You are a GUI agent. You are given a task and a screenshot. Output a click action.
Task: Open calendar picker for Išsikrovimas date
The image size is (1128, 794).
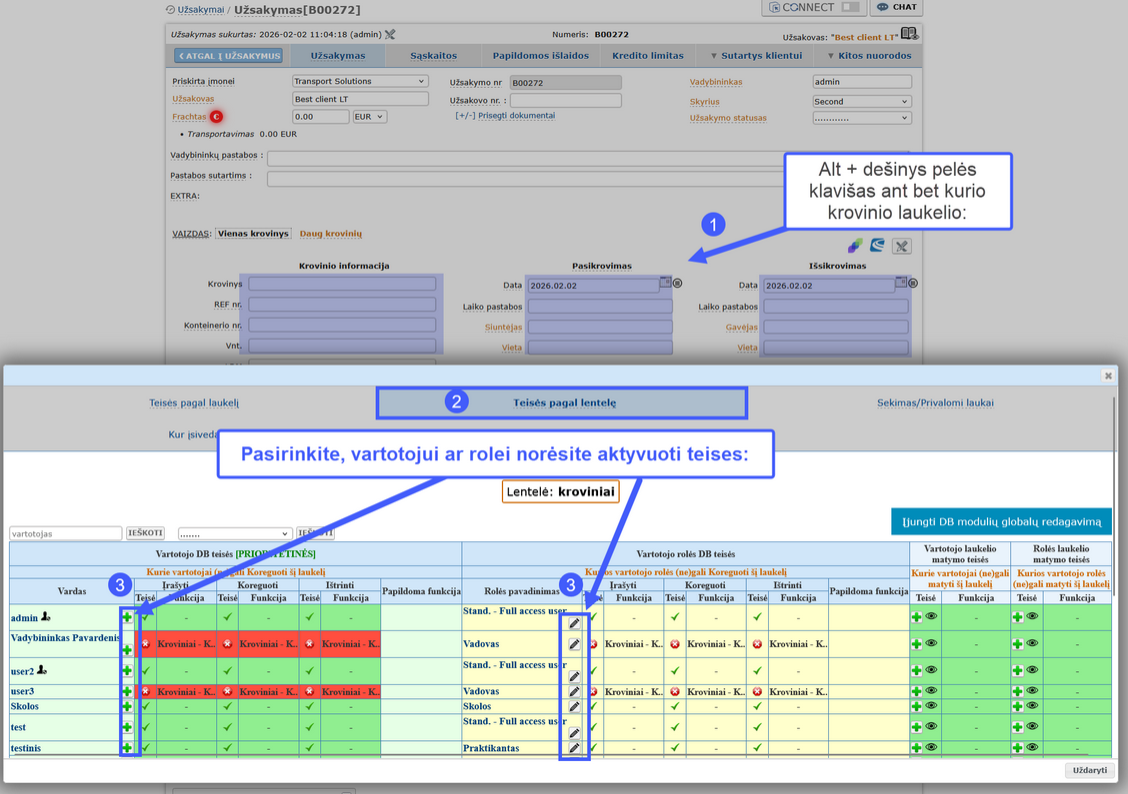click(x=901, y=283)
